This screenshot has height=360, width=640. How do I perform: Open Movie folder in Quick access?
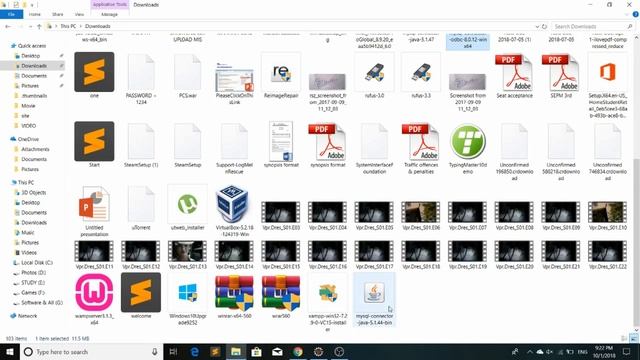point(28,106)
